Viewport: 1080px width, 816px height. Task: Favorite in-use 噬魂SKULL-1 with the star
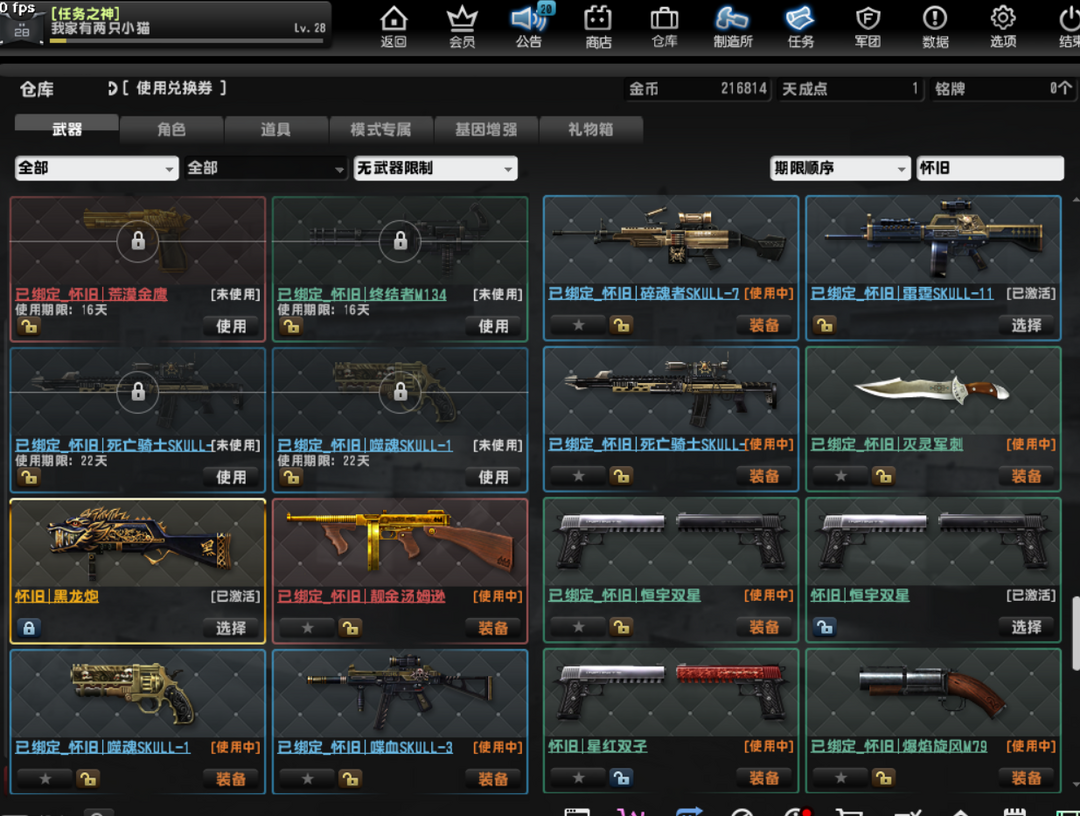pos(45,778)
